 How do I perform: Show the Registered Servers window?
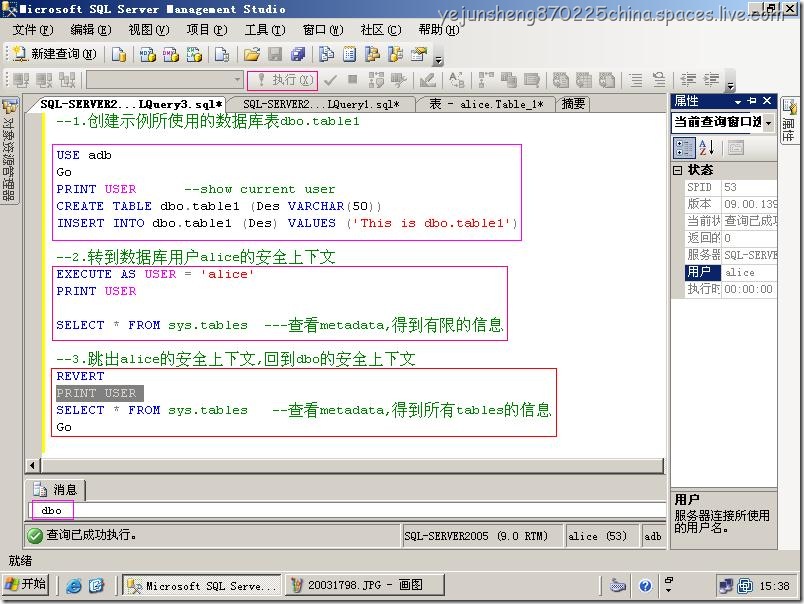326,54
